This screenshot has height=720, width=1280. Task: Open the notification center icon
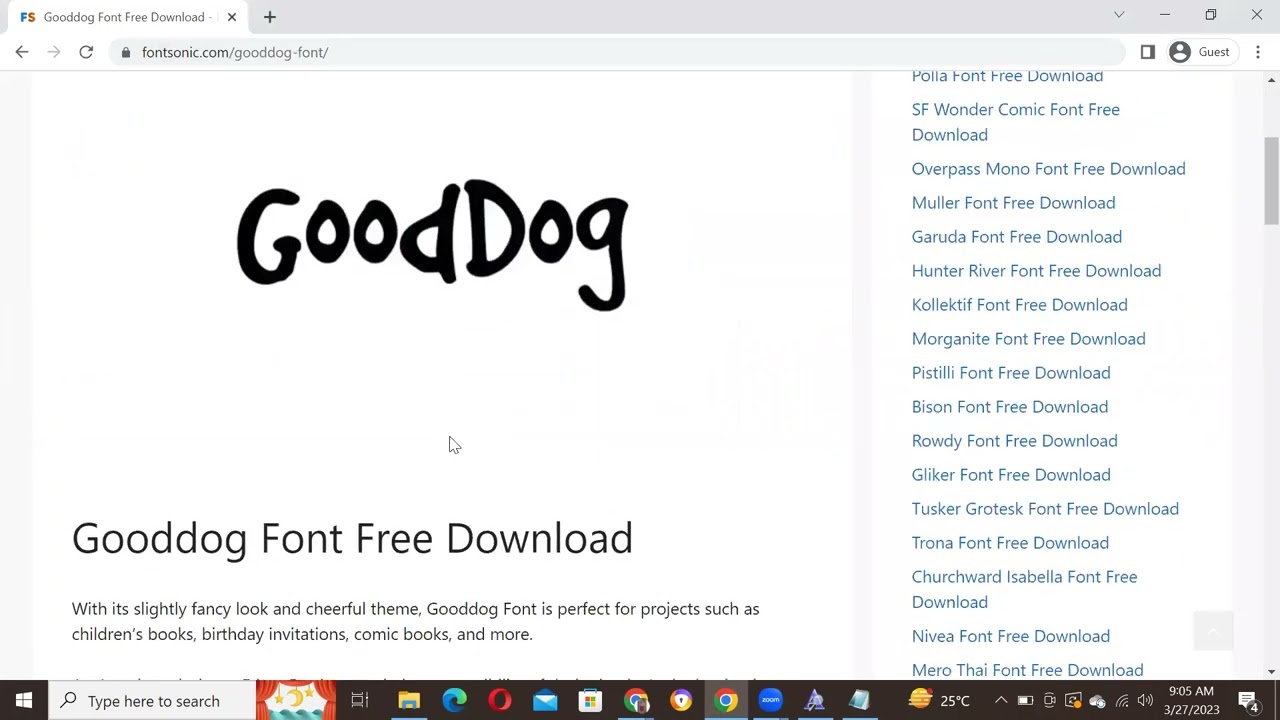1248,700
